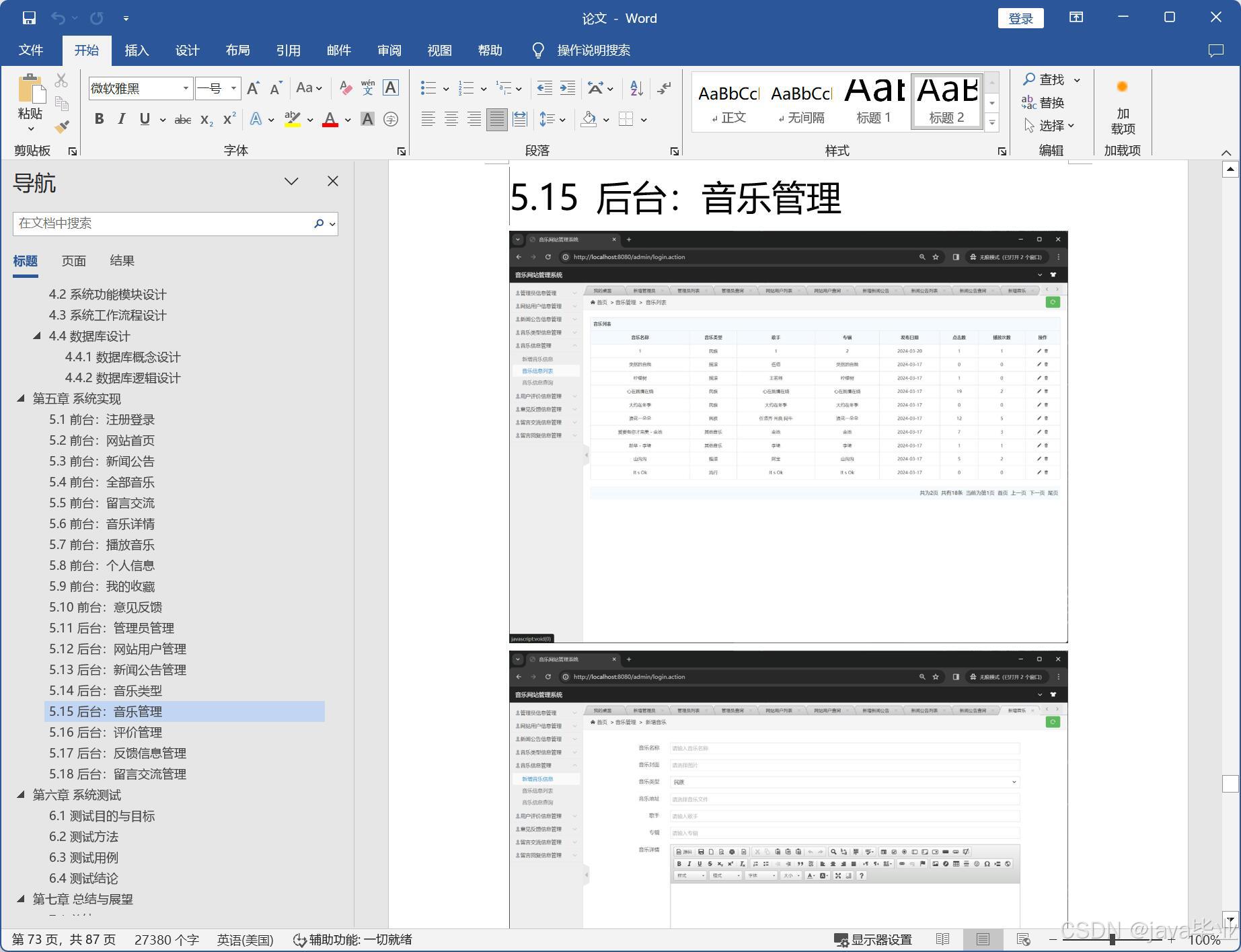Collapse the 第六章 系统测试 heading
The width and height of the screenshot is (1241, 952).
[x=21, y=795]
